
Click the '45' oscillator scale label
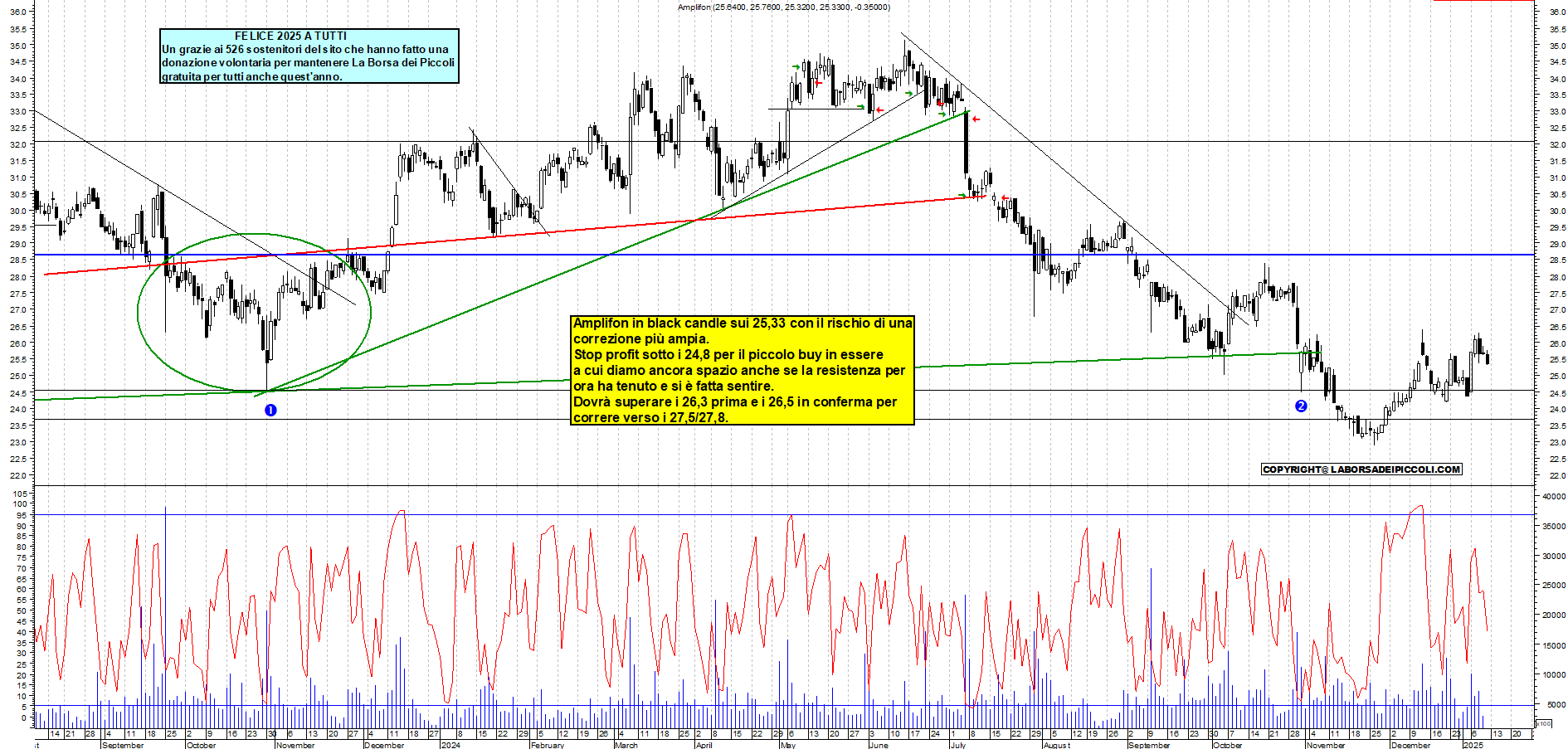(22, 621)
